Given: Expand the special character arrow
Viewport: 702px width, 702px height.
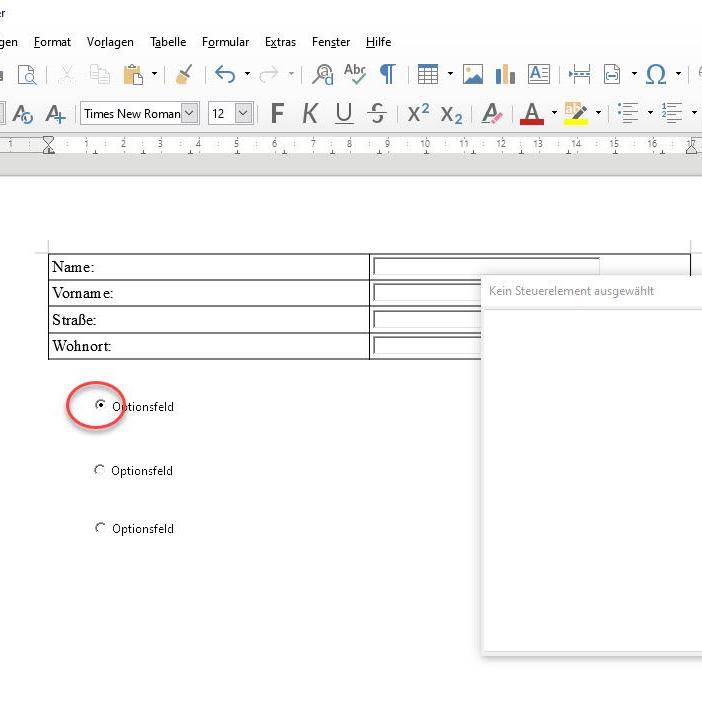Looking at the screenshot, I should point(678,73).
